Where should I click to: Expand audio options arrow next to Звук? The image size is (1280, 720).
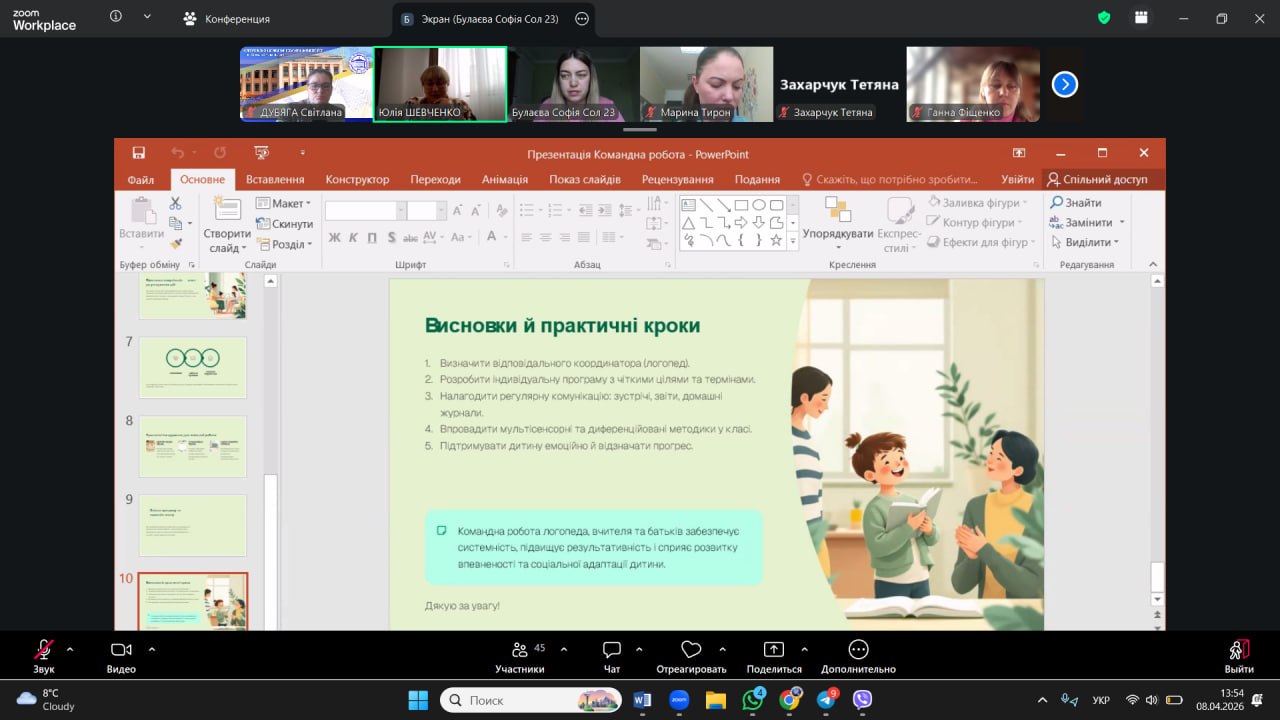click(x=70, y=648)
